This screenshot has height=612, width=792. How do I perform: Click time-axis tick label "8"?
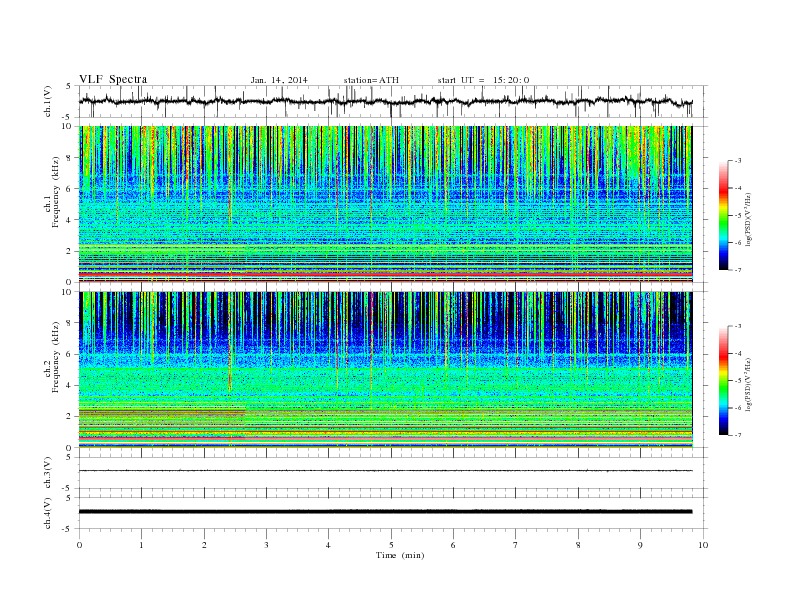click(x=578, y=545)
